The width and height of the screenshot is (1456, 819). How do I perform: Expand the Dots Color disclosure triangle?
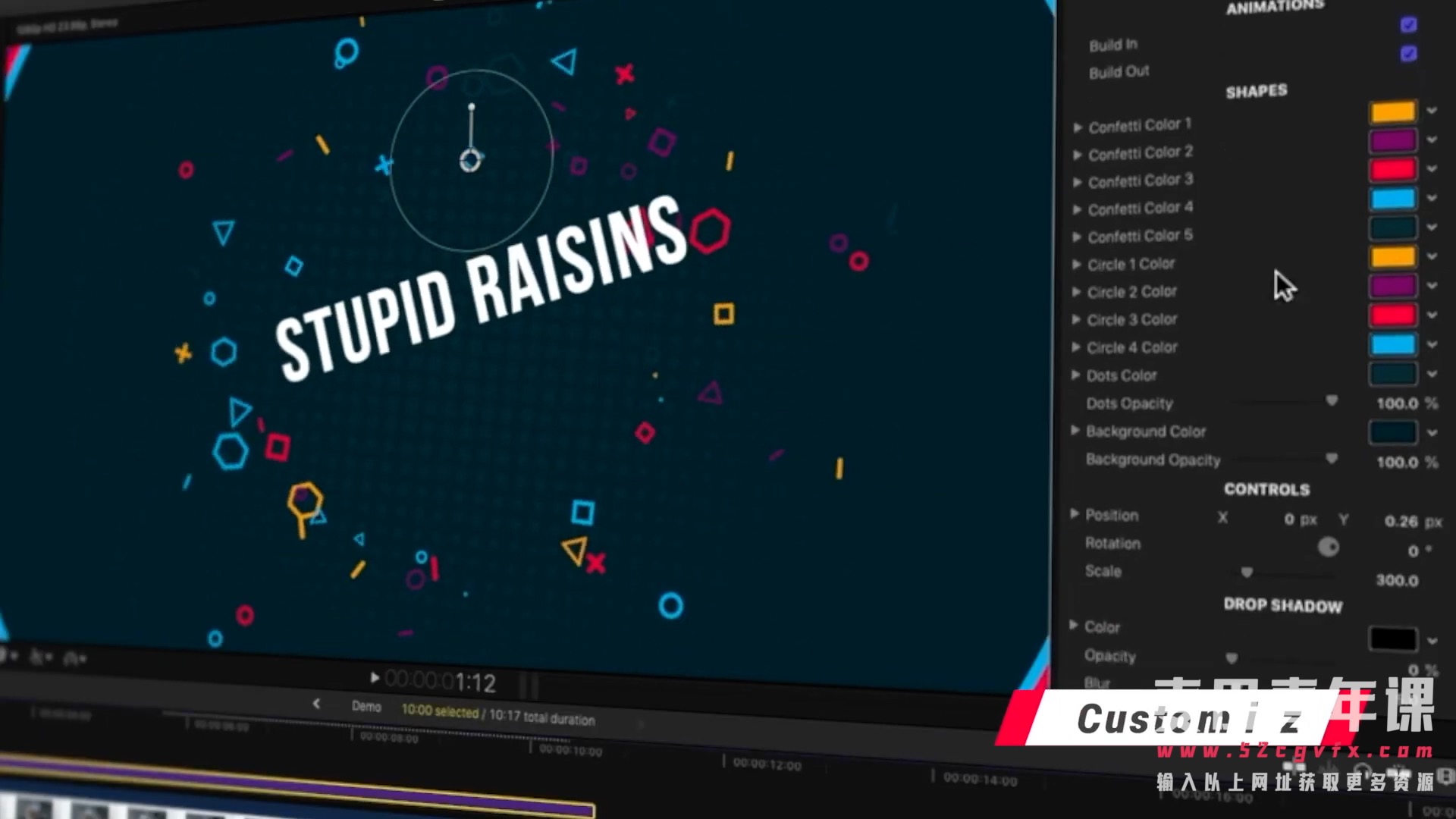(1075, 375)
